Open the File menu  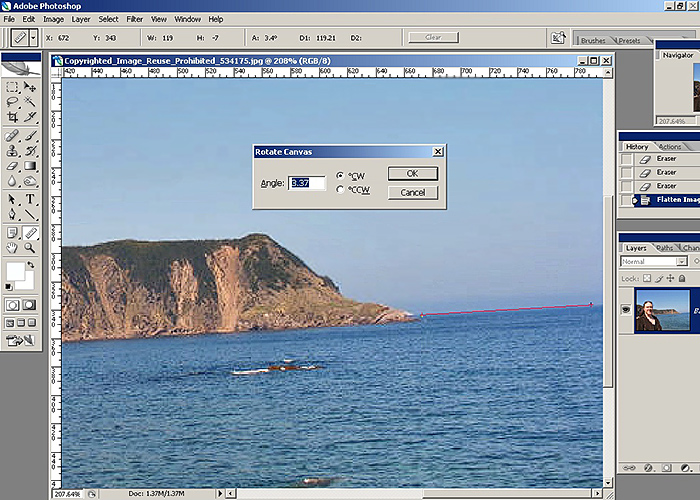(x=9, y=19)
